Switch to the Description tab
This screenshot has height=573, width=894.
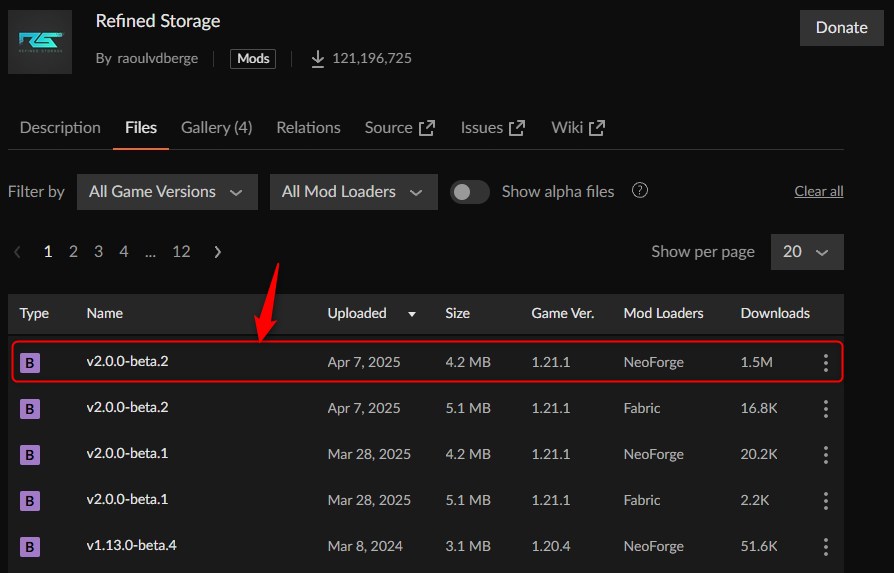coord(60,127)
